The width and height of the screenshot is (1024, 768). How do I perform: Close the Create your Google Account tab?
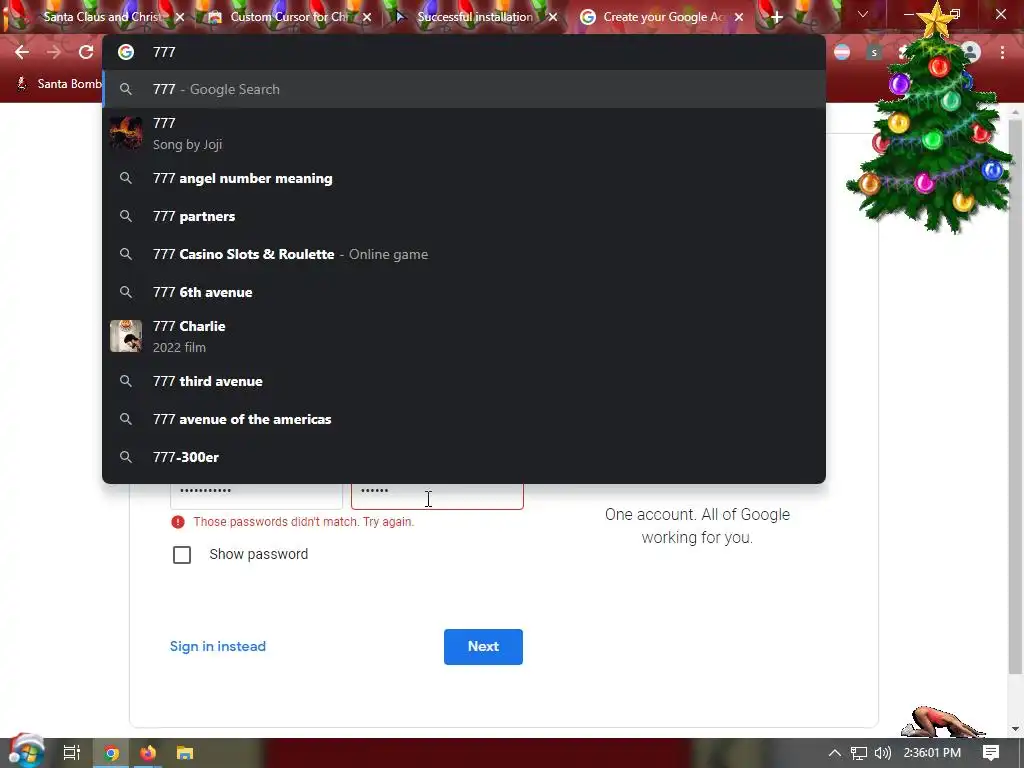[x=739, y=18]
